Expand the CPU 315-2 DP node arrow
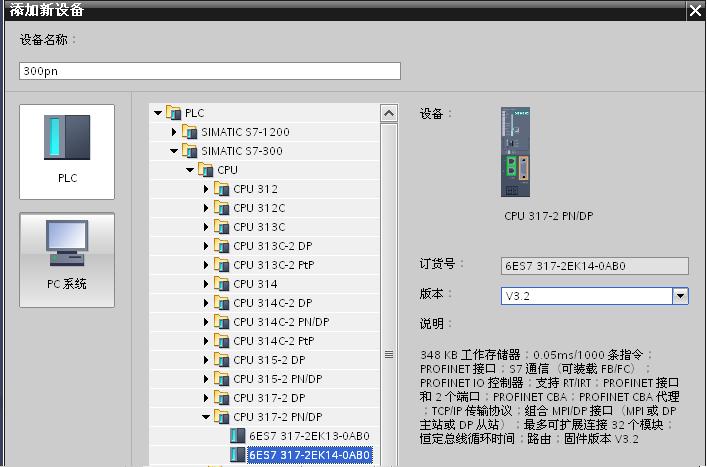The image size is (707, 467). [206, 360]
